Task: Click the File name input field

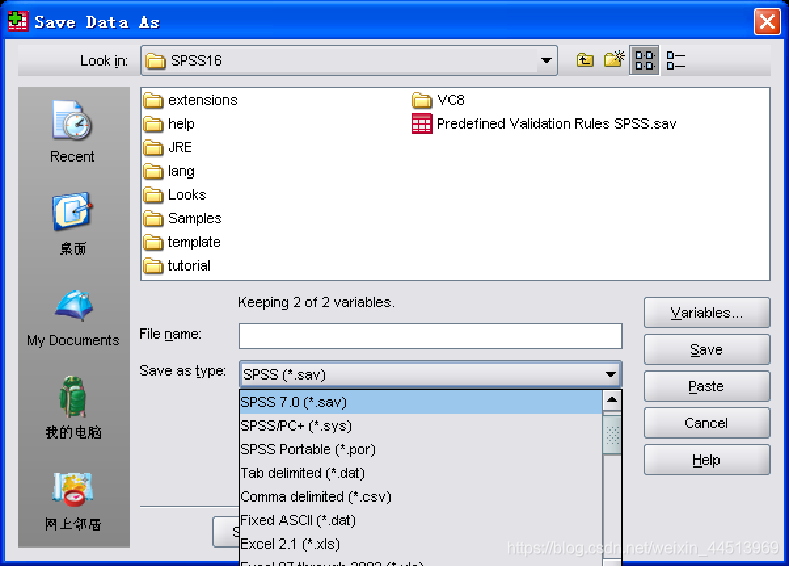Action: (430, 336)
